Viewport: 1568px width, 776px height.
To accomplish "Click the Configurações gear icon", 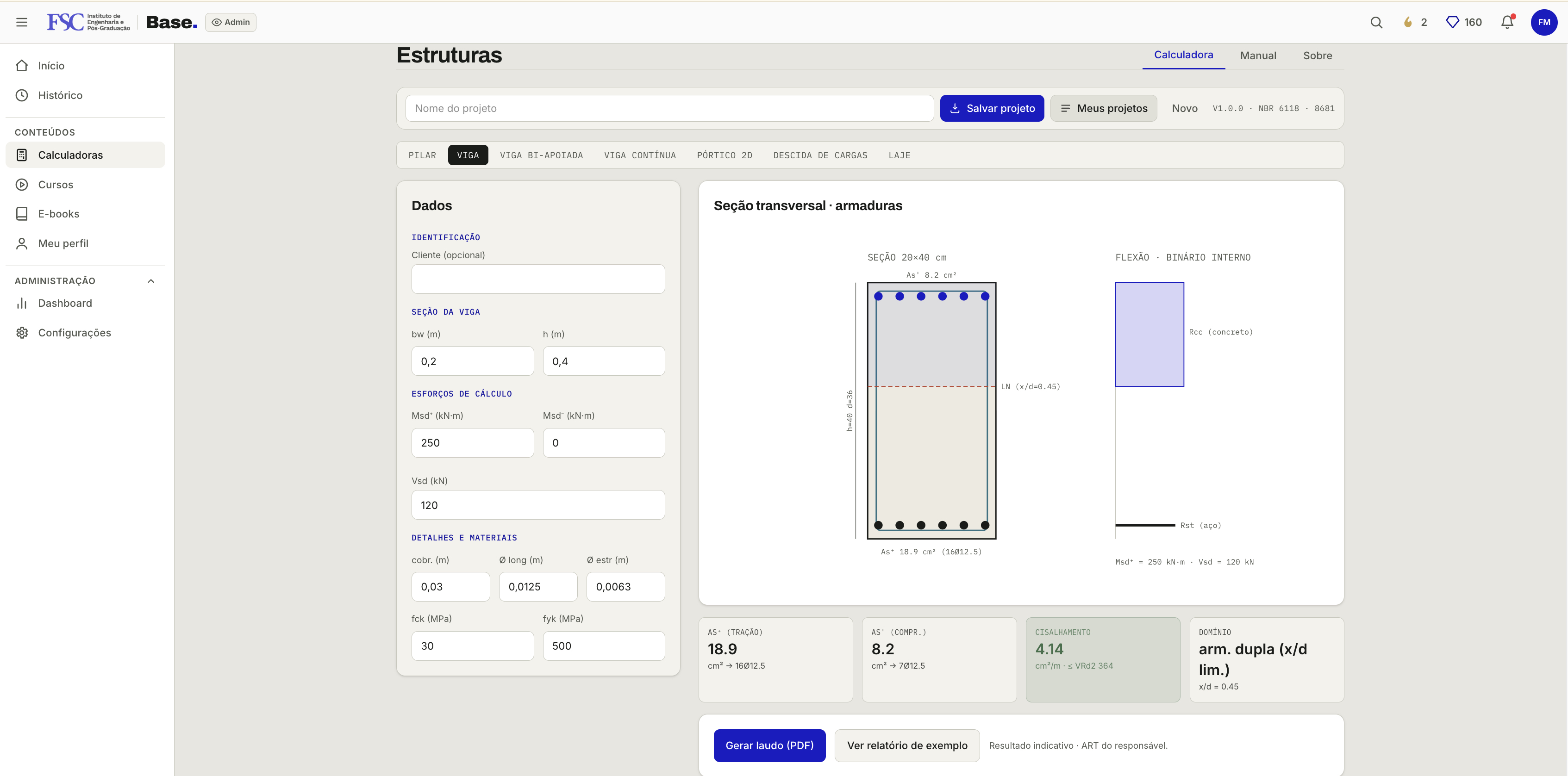I will 22,333.
